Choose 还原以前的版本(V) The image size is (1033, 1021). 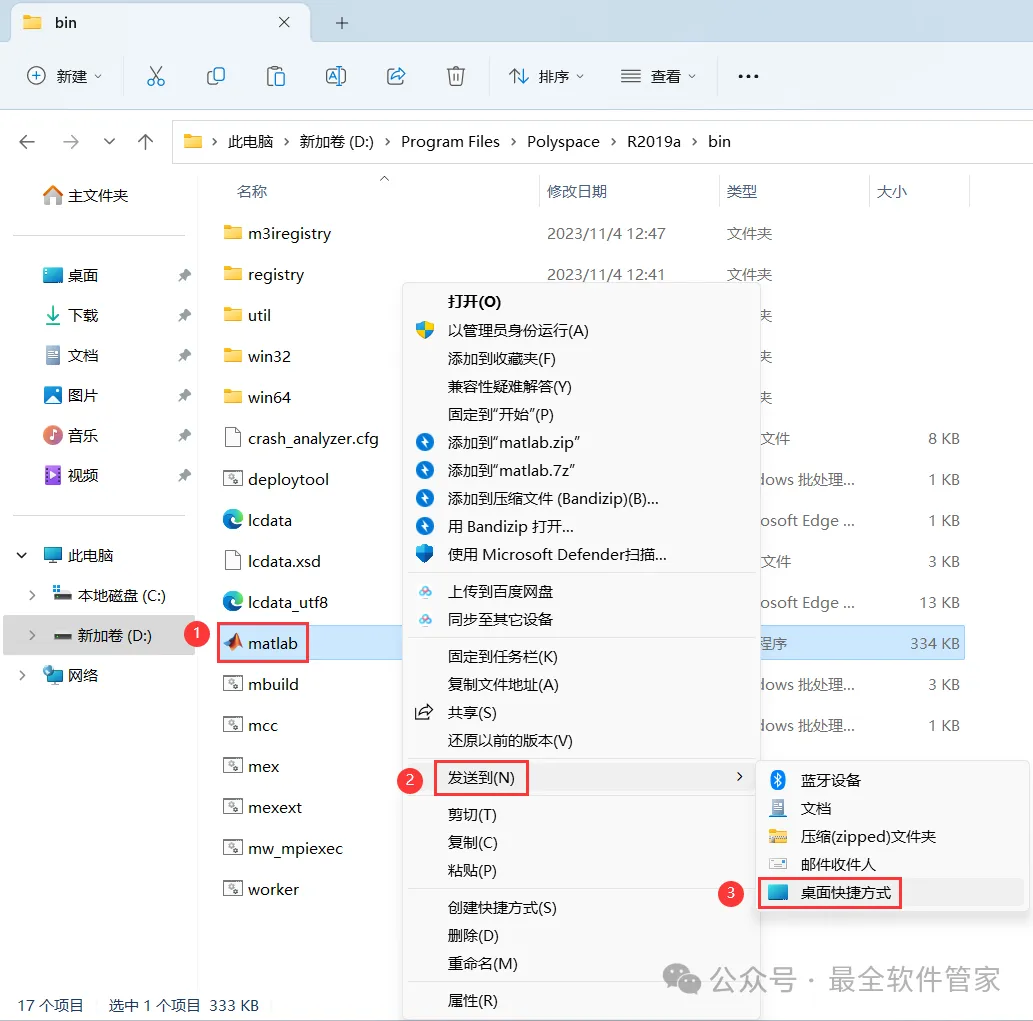(510, 740)
